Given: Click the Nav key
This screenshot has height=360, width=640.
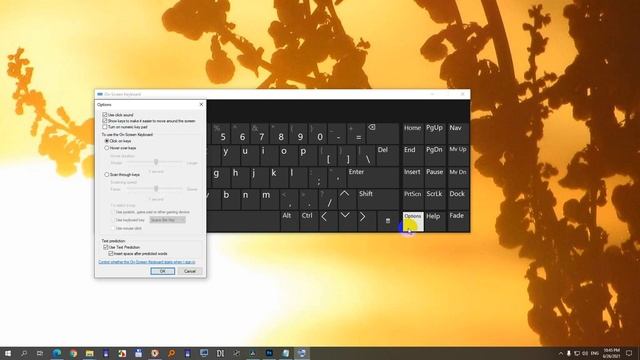Looking at the screenshot, I should point(458,133).
